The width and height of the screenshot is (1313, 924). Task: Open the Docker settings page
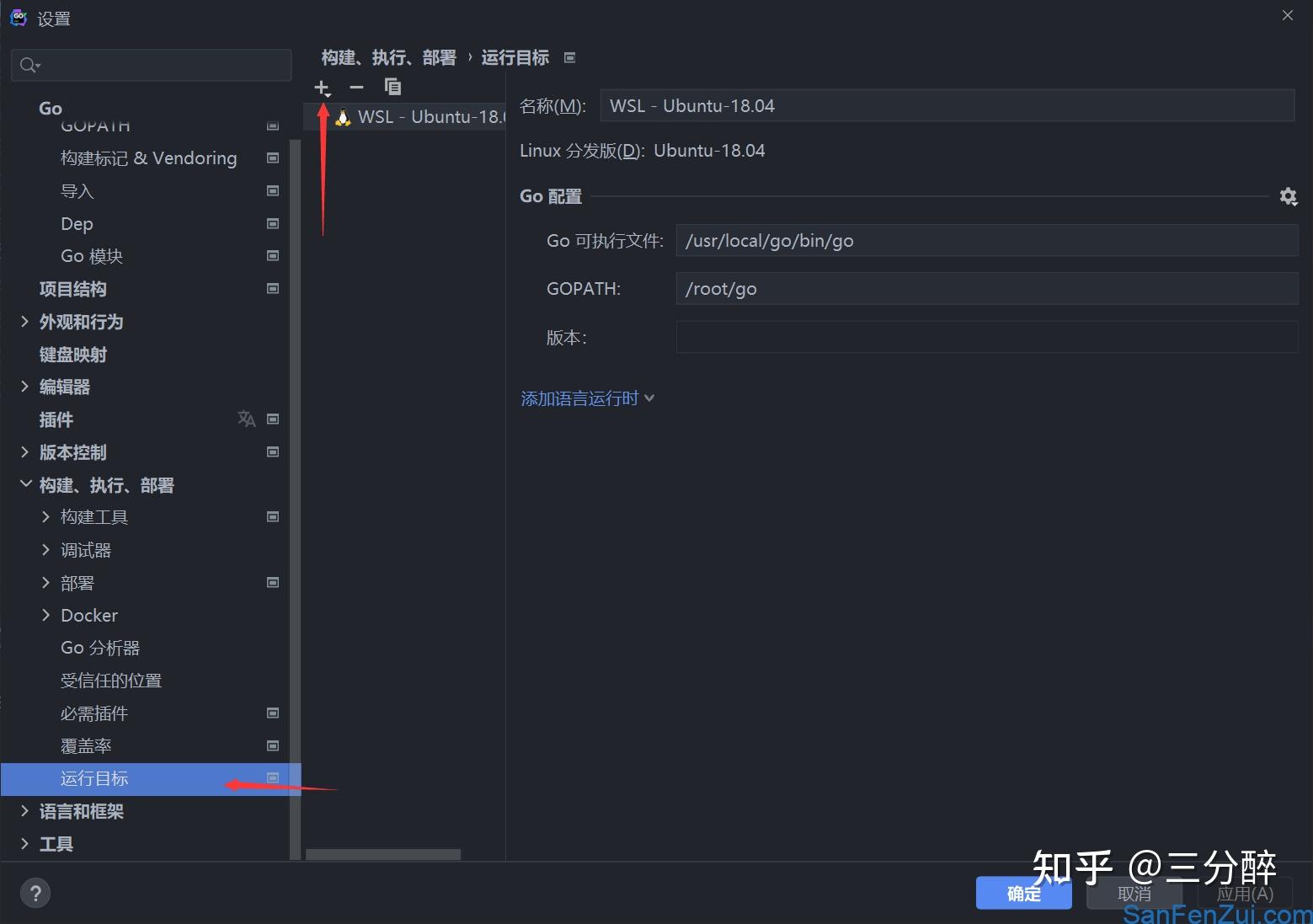point(88,615)
